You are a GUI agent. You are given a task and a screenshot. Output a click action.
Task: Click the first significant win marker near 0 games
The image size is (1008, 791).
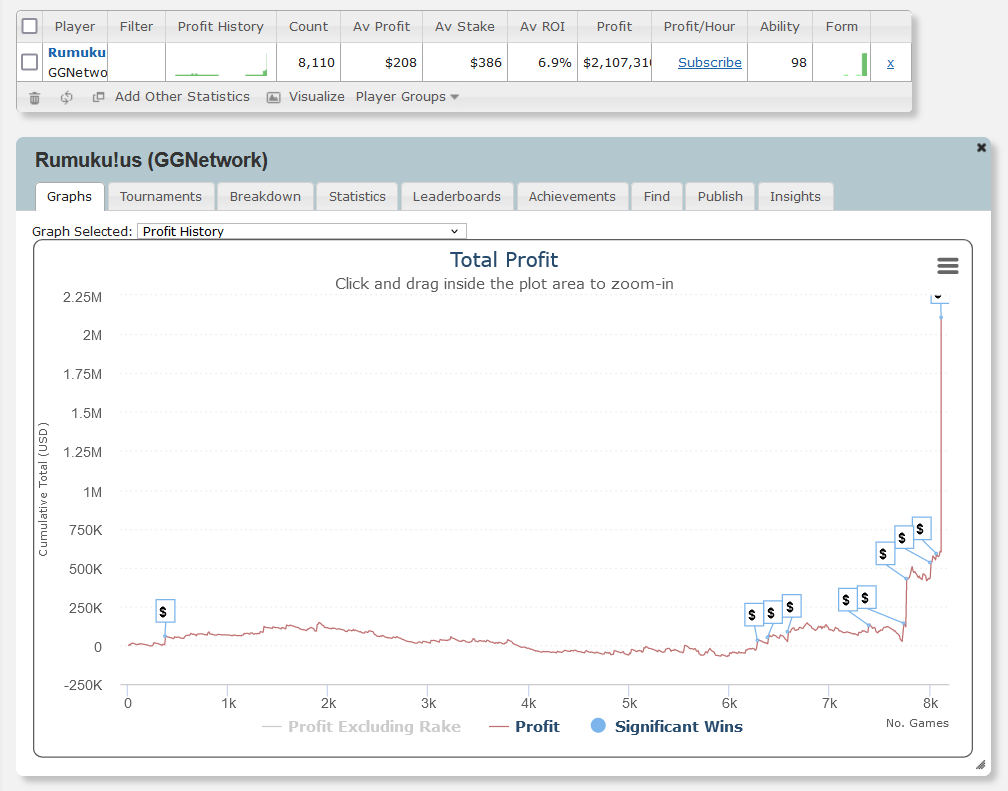pos(166,611)
